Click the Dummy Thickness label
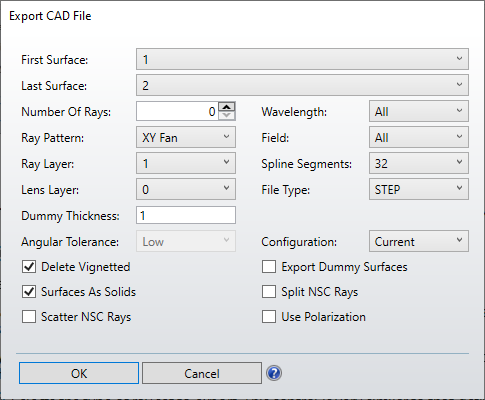Image resolution: width=485 pixels, height=400 pixels. click(70, 216)
